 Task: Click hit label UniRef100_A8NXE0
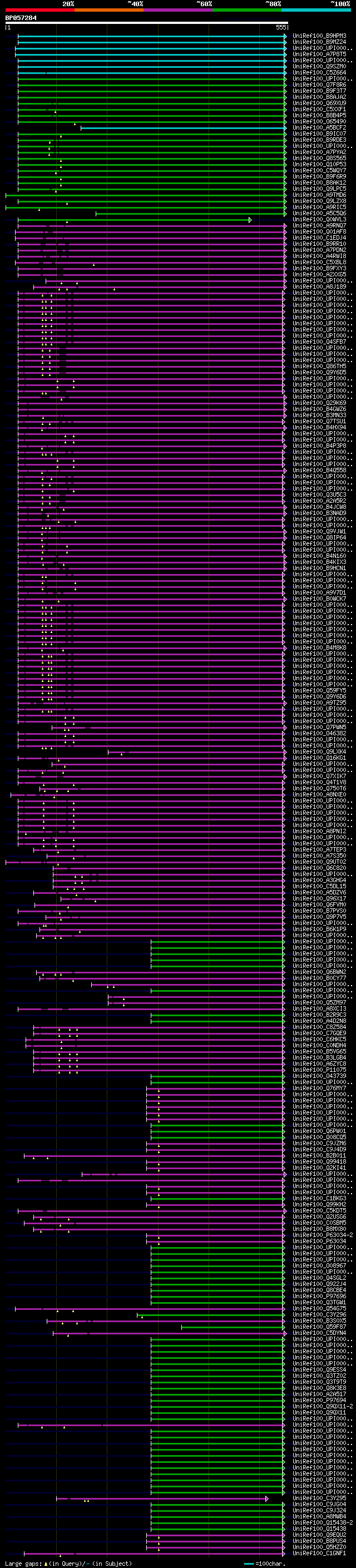coord(319,794)
